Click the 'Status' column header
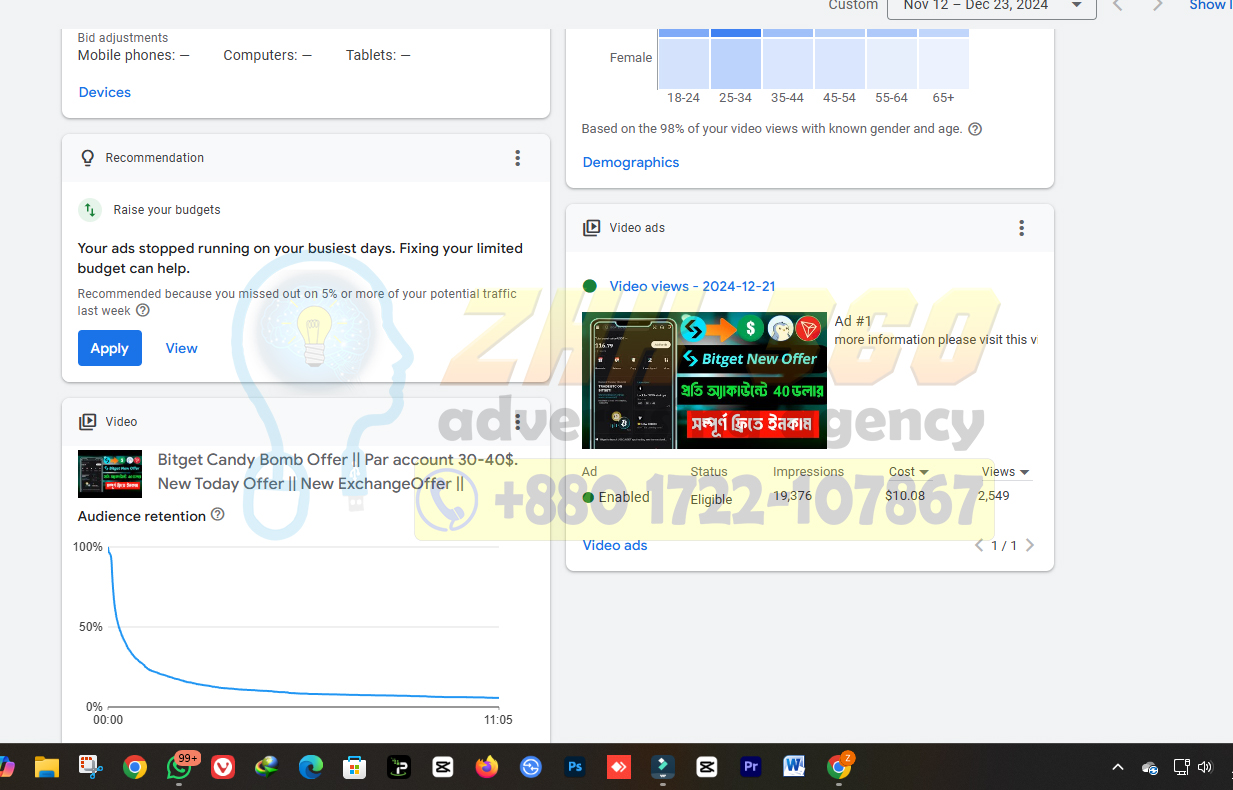Screen dimensions: 1233x790 pyautogui.click(x=709, y=472)
